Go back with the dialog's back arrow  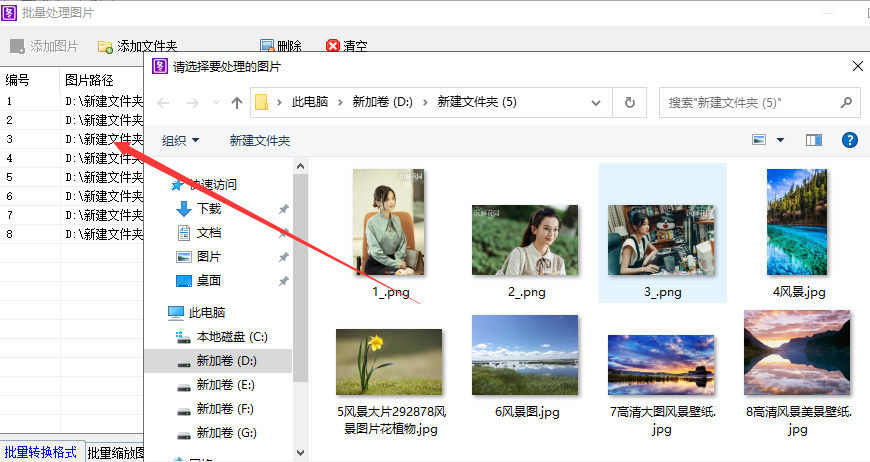pyautogui.click(x=163, y=103)
